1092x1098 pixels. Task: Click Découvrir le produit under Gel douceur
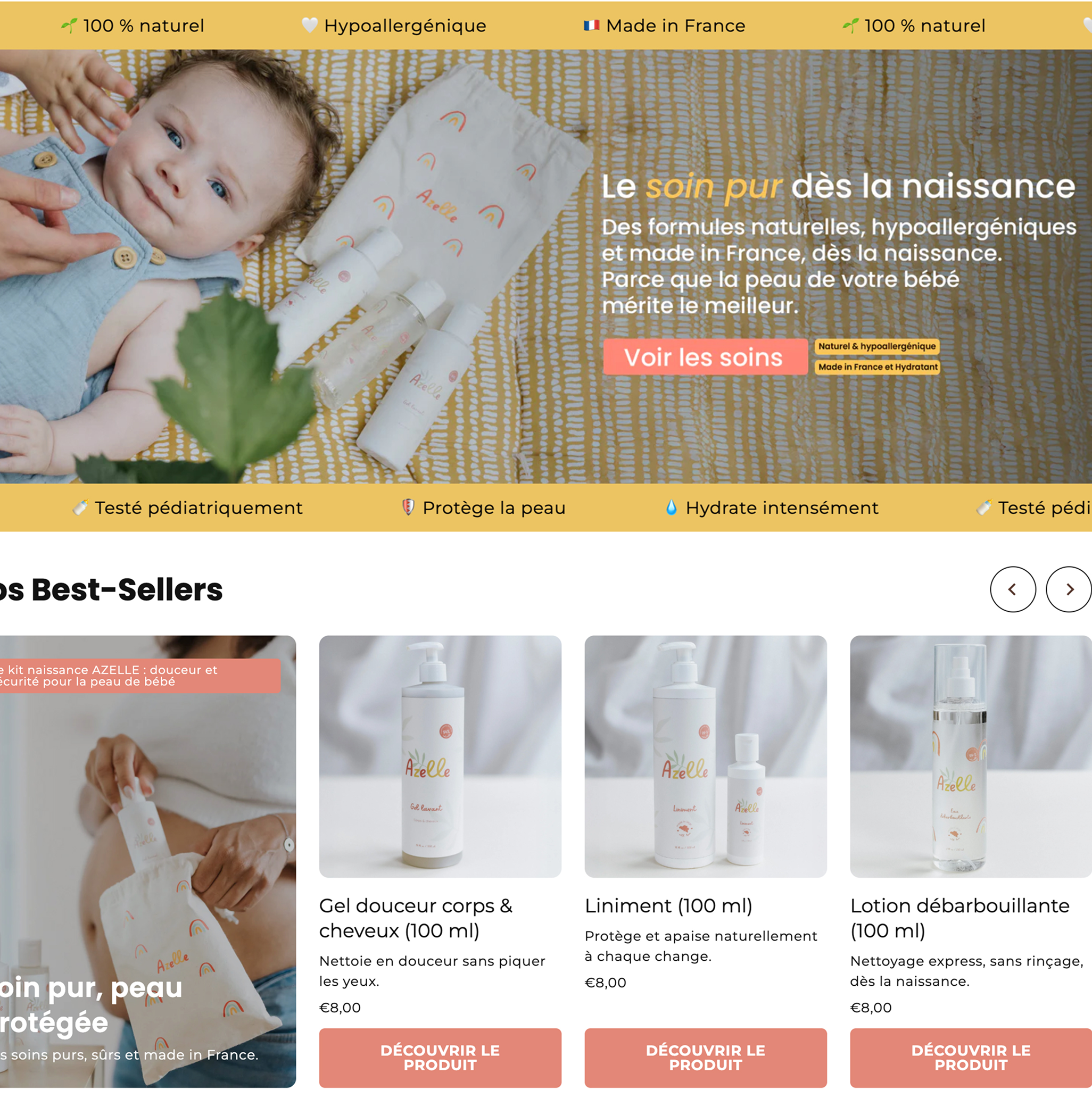pos(440,1058)
